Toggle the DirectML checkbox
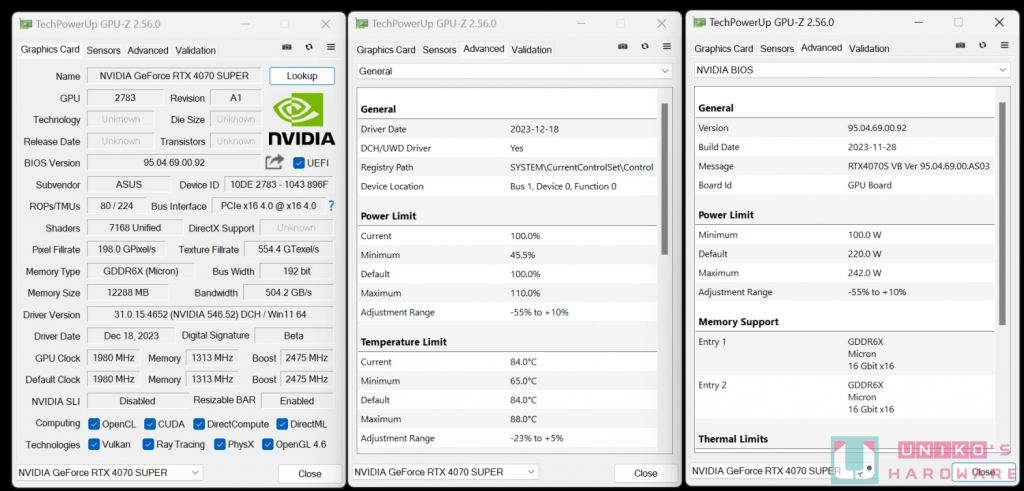 [x=281, y=424]
